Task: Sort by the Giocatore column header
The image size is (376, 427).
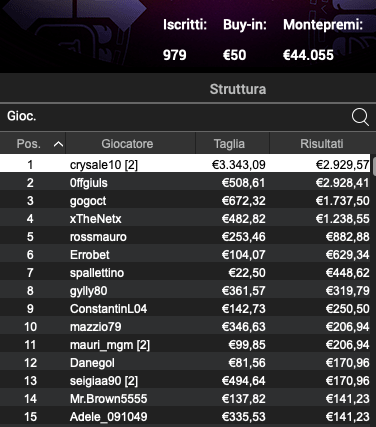Action: click(x=127, y=144)
